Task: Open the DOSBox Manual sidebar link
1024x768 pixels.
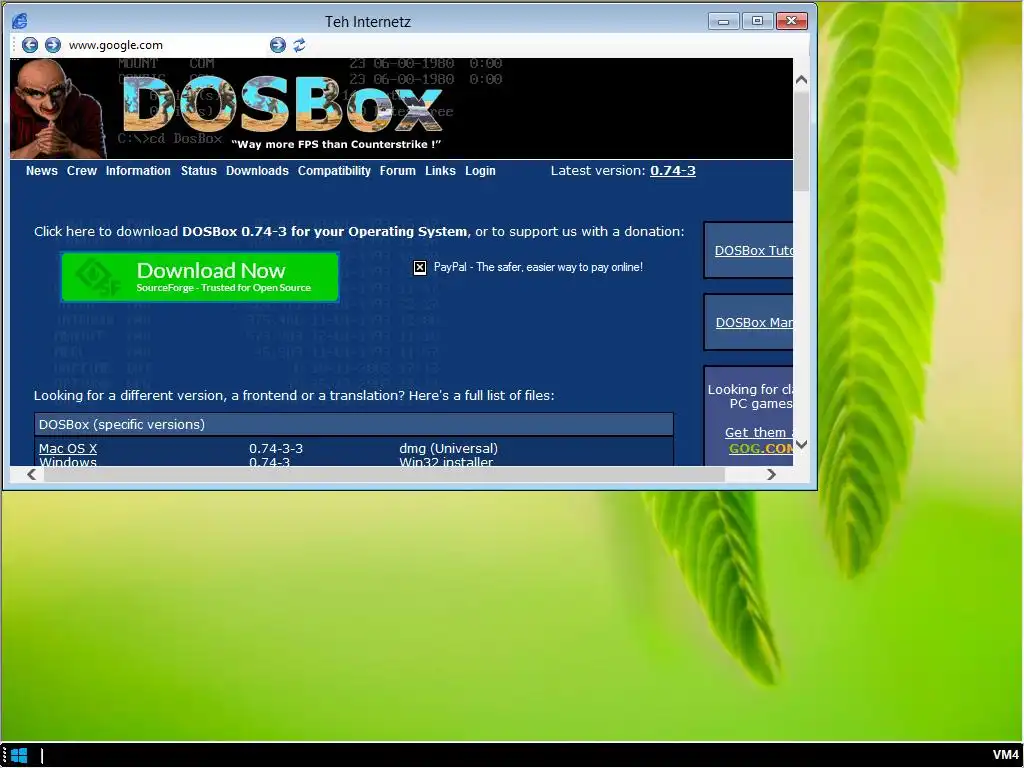Action: click(x=754, y=323)
